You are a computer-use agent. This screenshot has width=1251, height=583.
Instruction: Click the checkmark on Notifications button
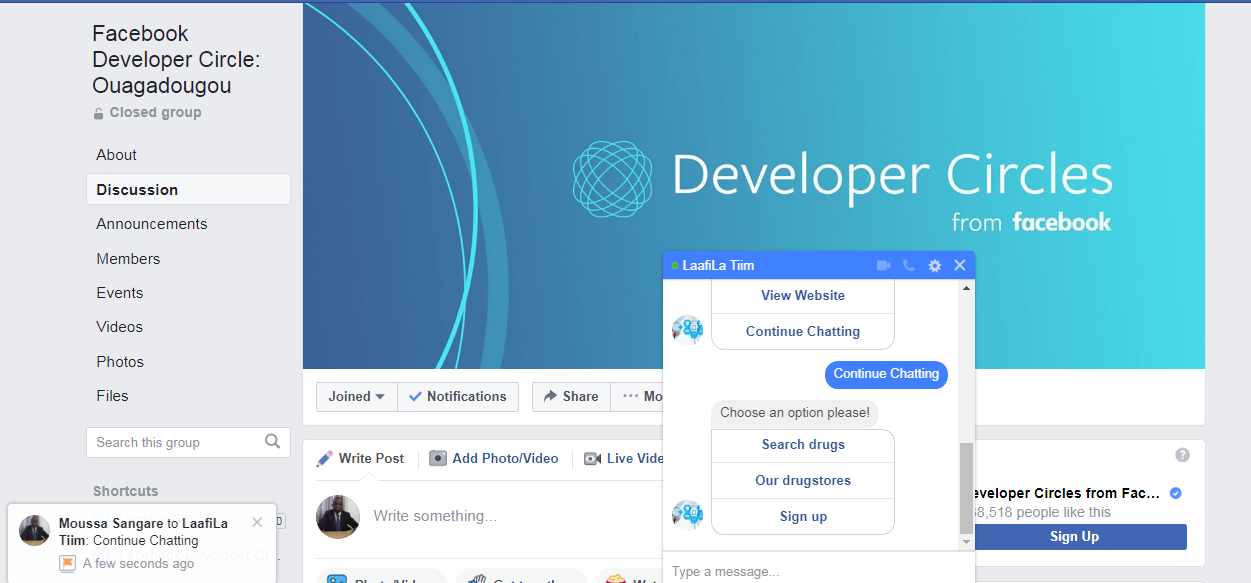[x=416, y=396]
